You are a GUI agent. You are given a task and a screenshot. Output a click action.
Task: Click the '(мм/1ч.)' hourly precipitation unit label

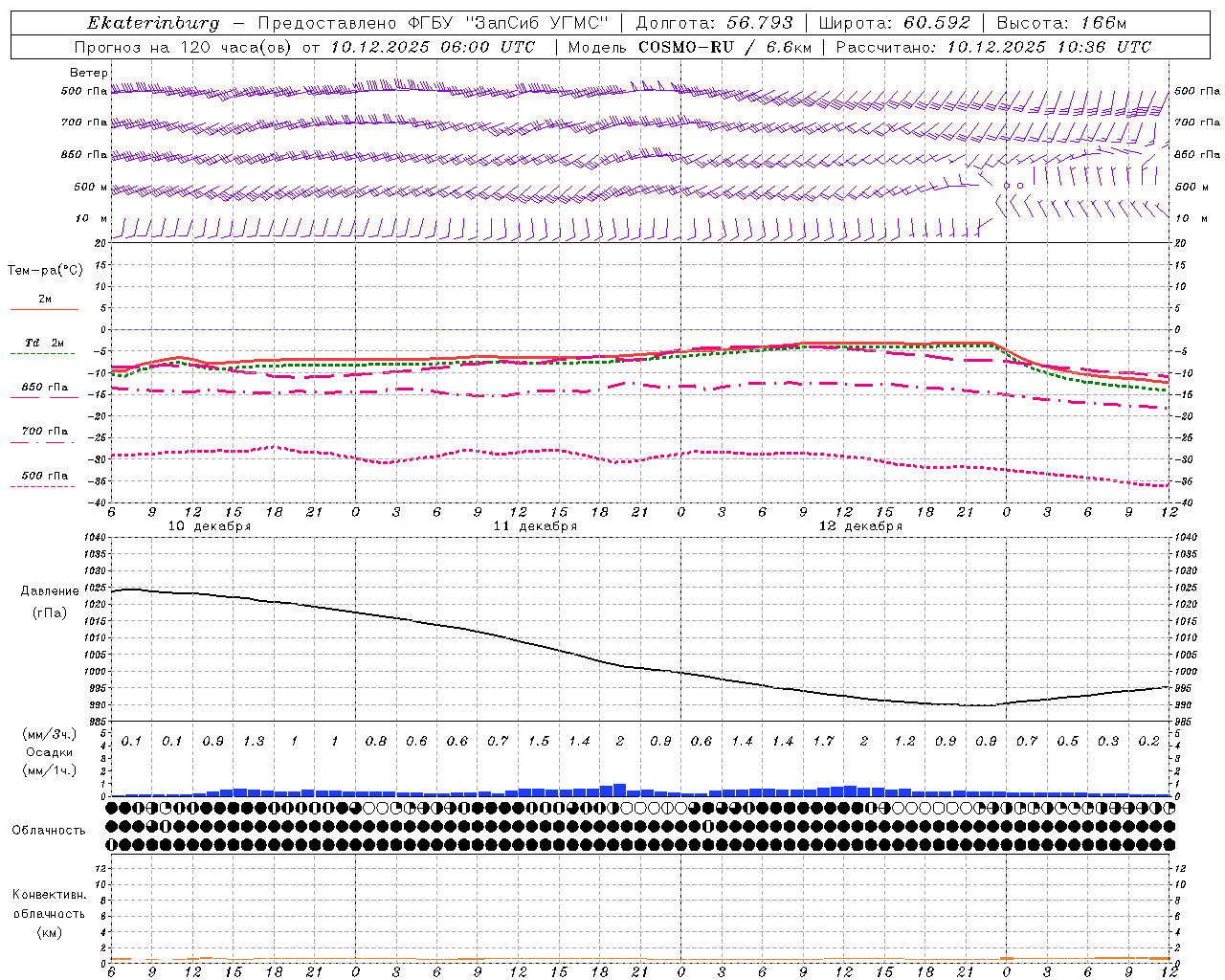50,770
